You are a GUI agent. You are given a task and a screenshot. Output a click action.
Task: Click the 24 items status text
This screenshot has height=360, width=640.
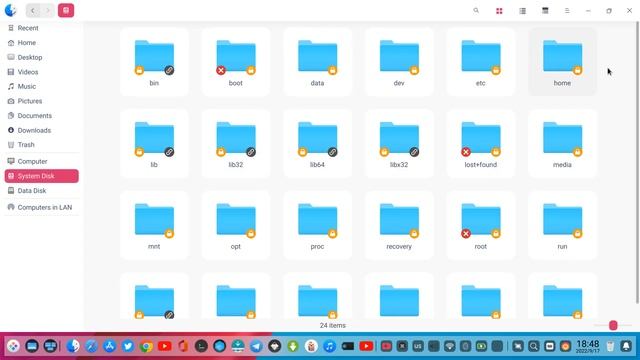(333, 325)
